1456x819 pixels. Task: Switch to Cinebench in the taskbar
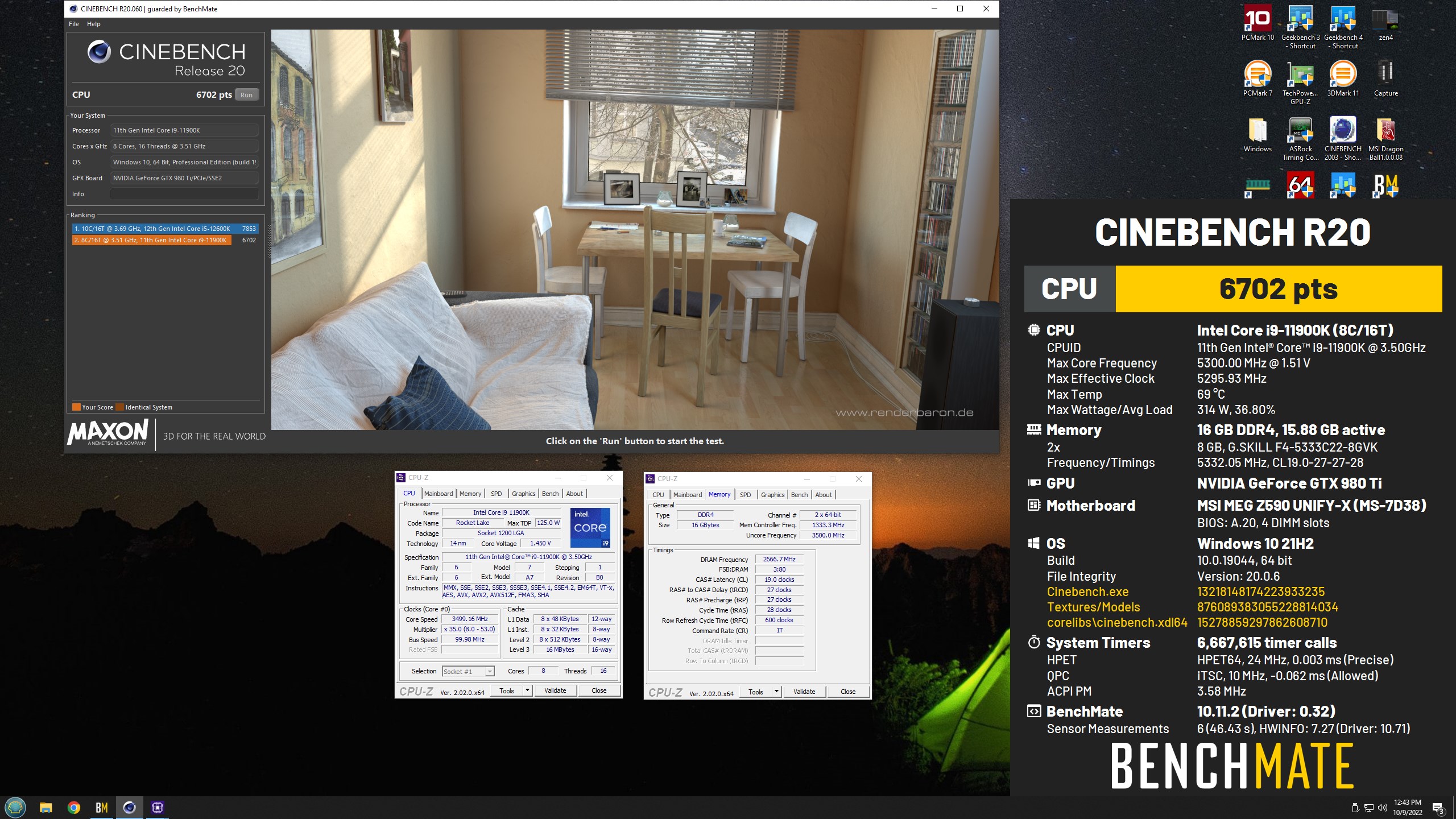pyautogui.click(x=130, y=807)
